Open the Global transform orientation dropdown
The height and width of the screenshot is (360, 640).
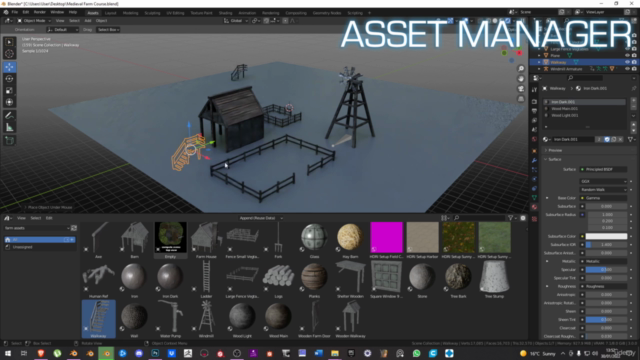pos(236,21)
